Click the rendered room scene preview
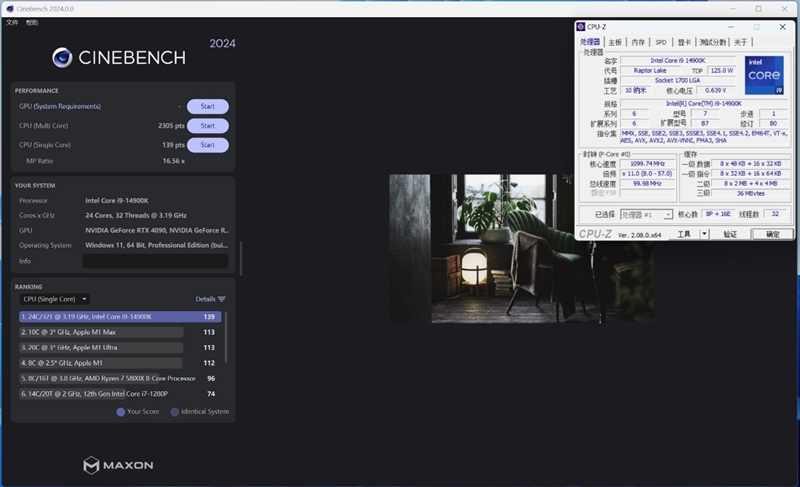 point(521,248)
